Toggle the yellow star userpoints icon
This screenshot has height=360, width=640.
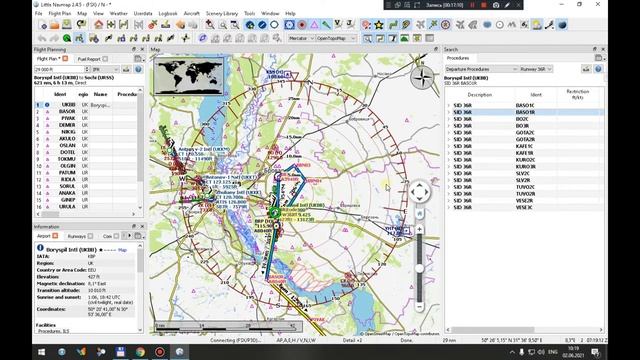click(x=379, y=25)
